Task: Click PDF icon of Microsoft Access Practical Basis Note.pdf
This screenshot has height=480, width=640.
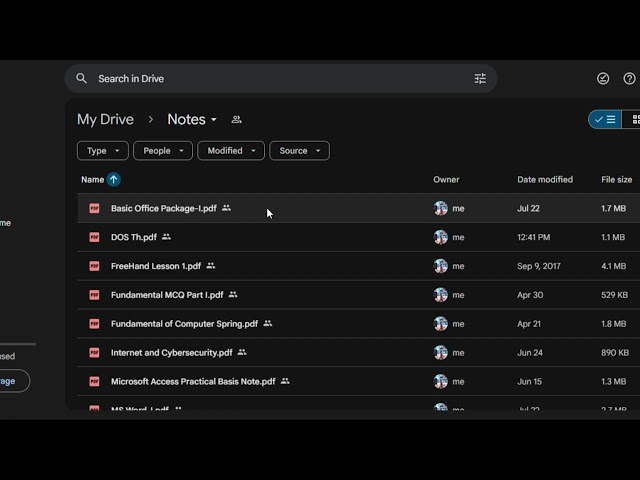Action: point(94,381)
